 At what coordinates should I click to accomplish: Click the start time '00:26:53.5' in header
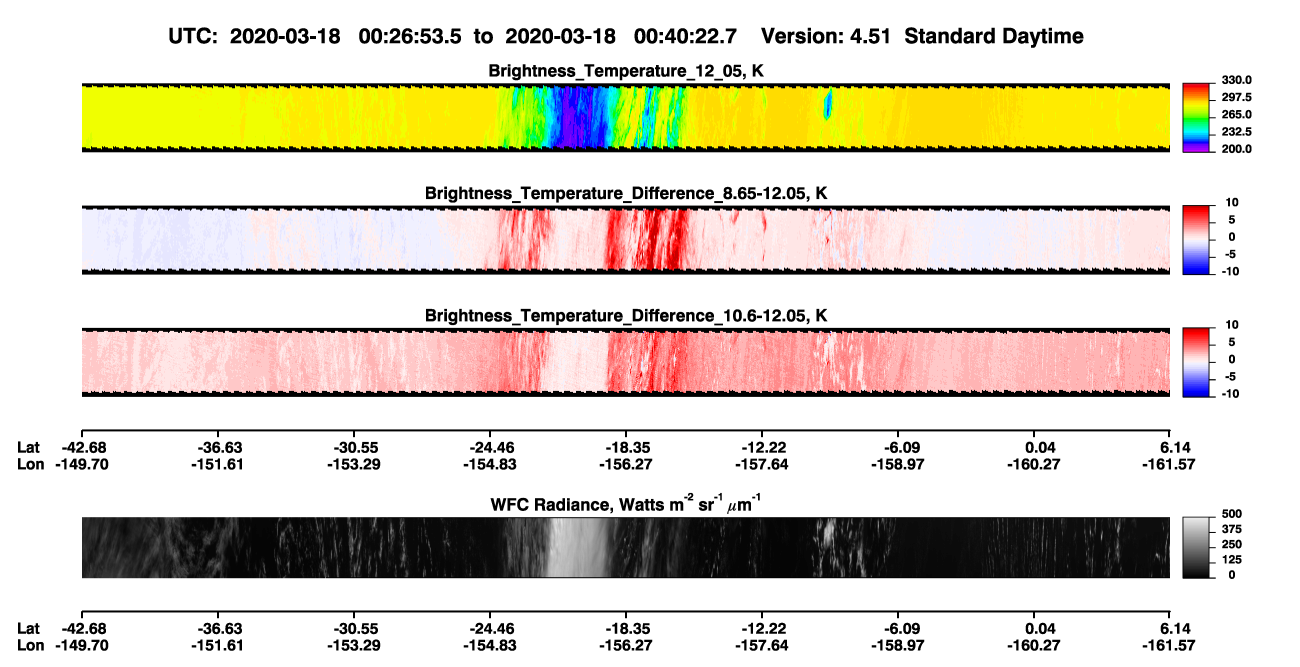411,36
